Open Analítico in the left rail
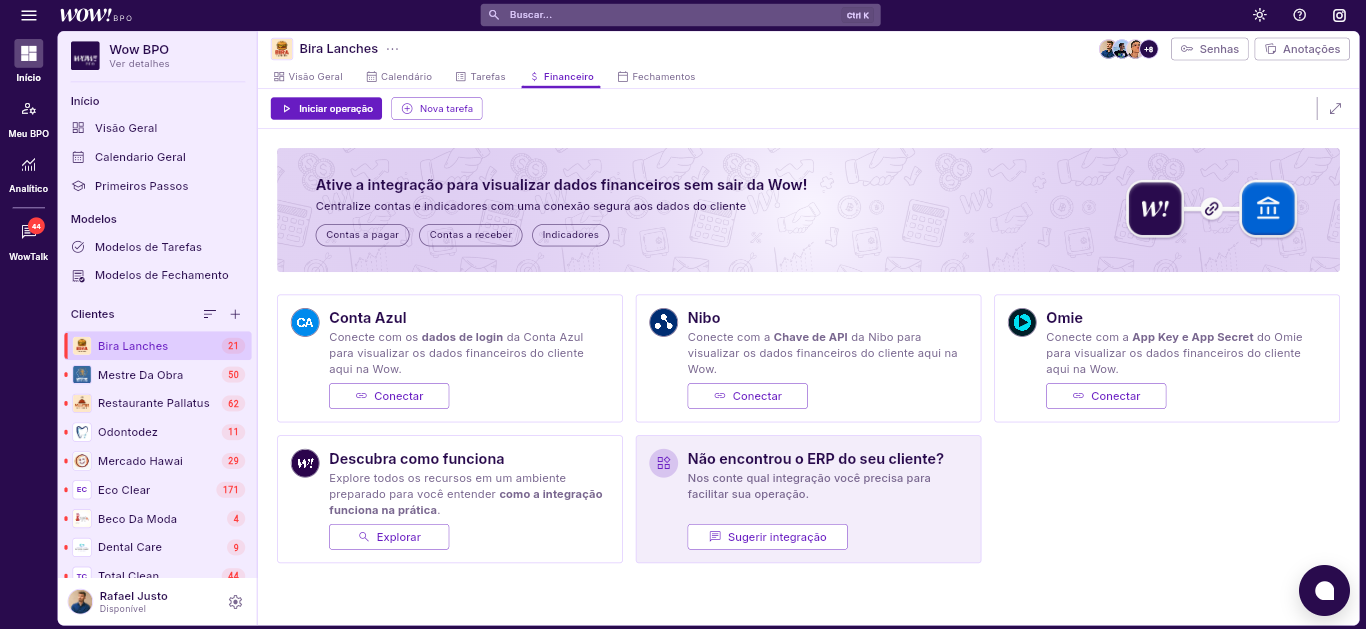Image resolution: width=1366 pixels, height=629 pixels. coord(29,173)
